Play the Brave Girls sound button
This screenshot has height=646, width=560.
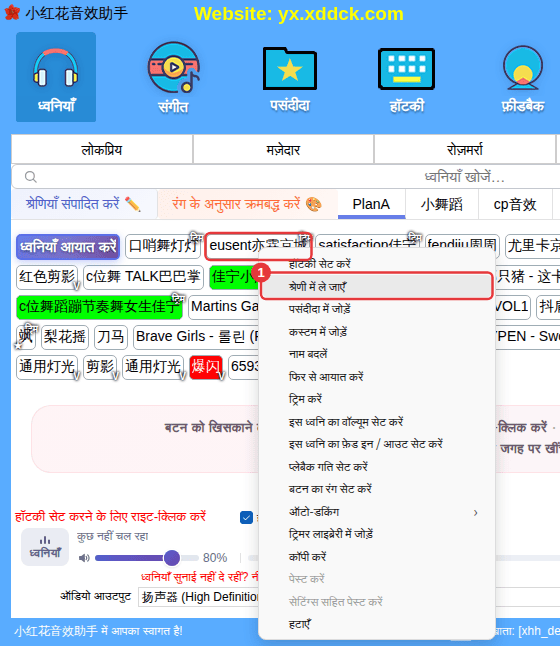[196, 337]
